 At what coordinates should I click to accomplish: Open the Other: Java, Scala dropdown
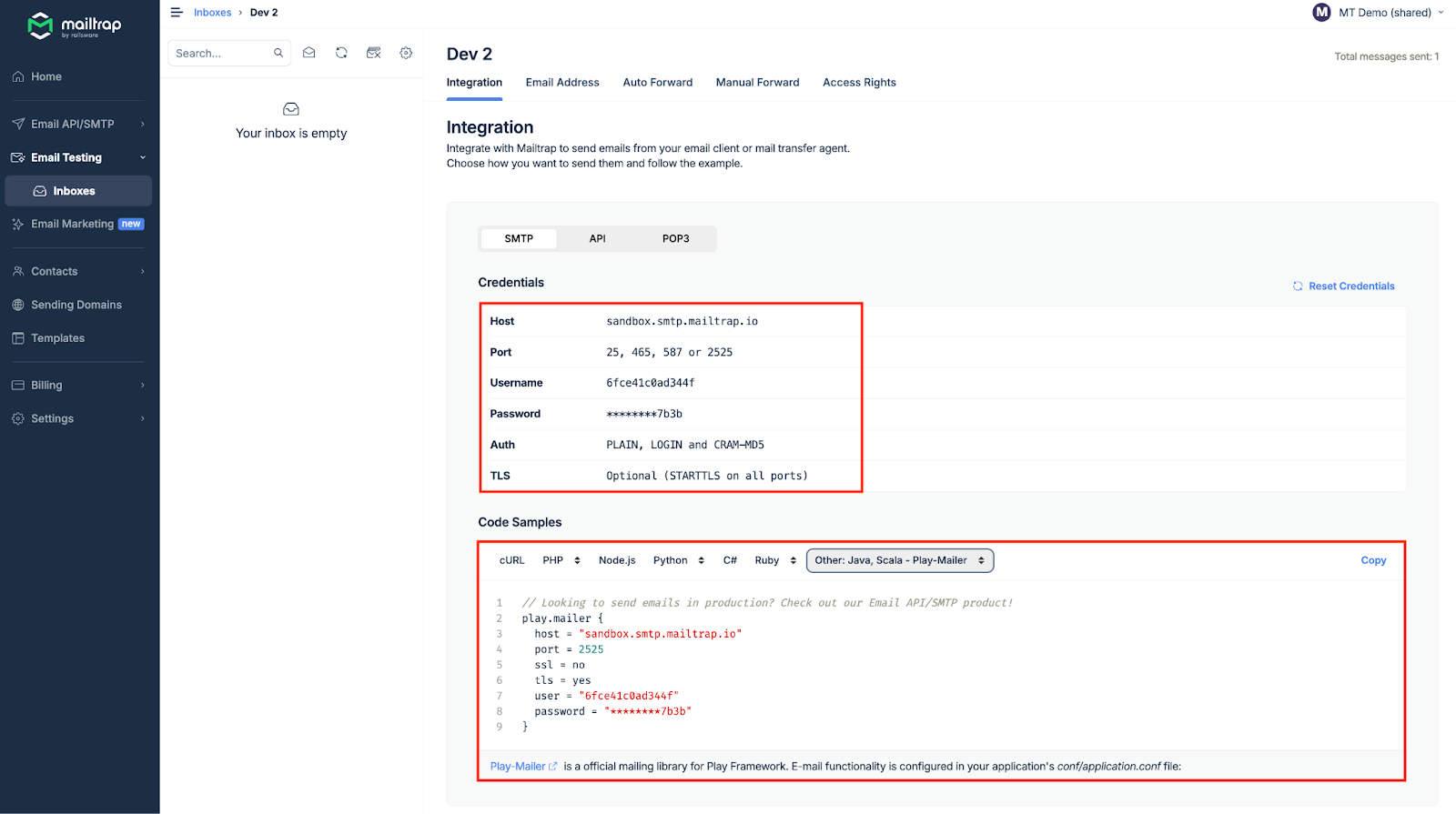pyautogui.click(x=900, y=560)
